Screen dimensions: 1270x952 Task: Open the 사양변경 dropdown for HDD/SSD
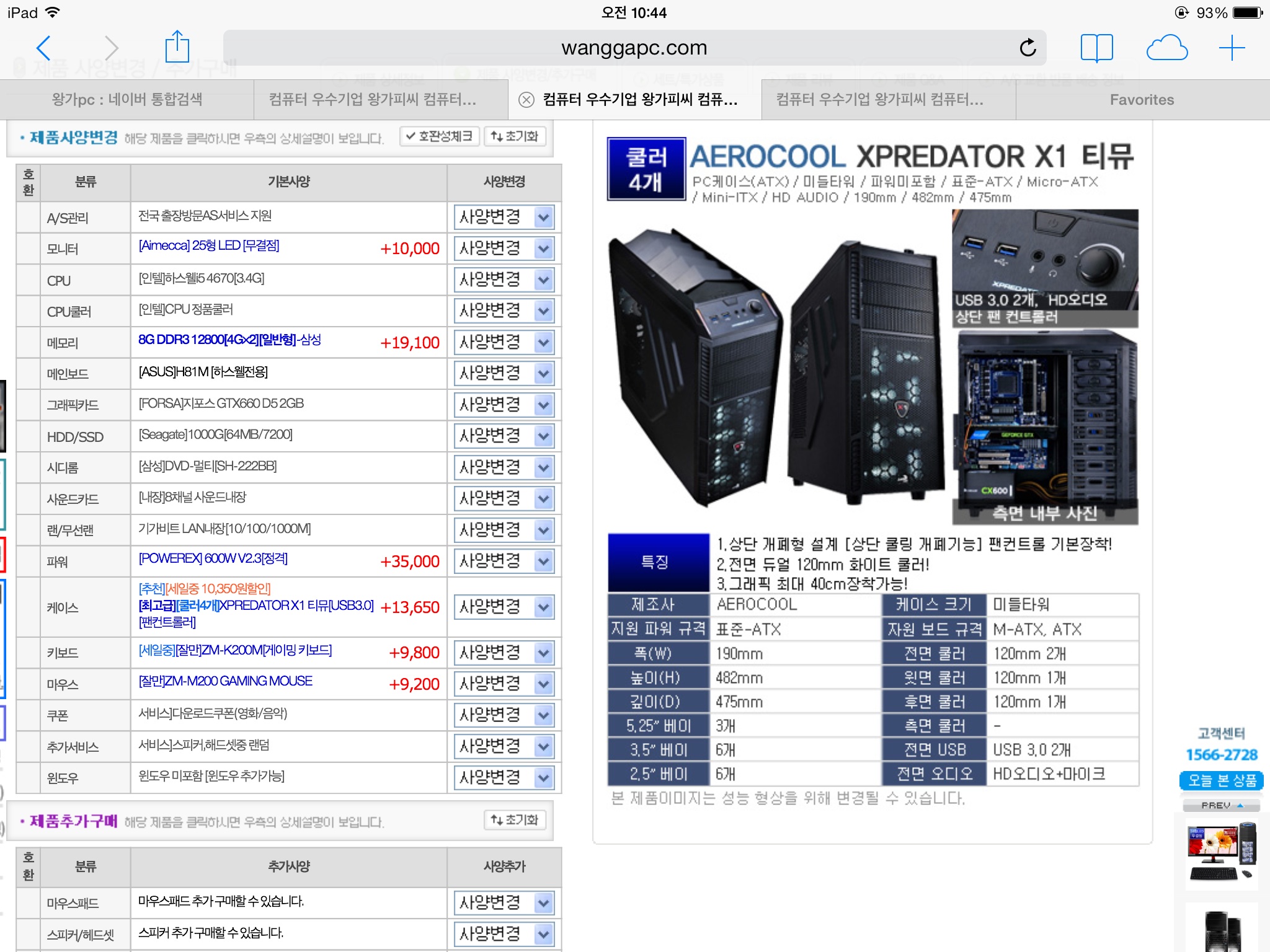(x=504, y=436)
